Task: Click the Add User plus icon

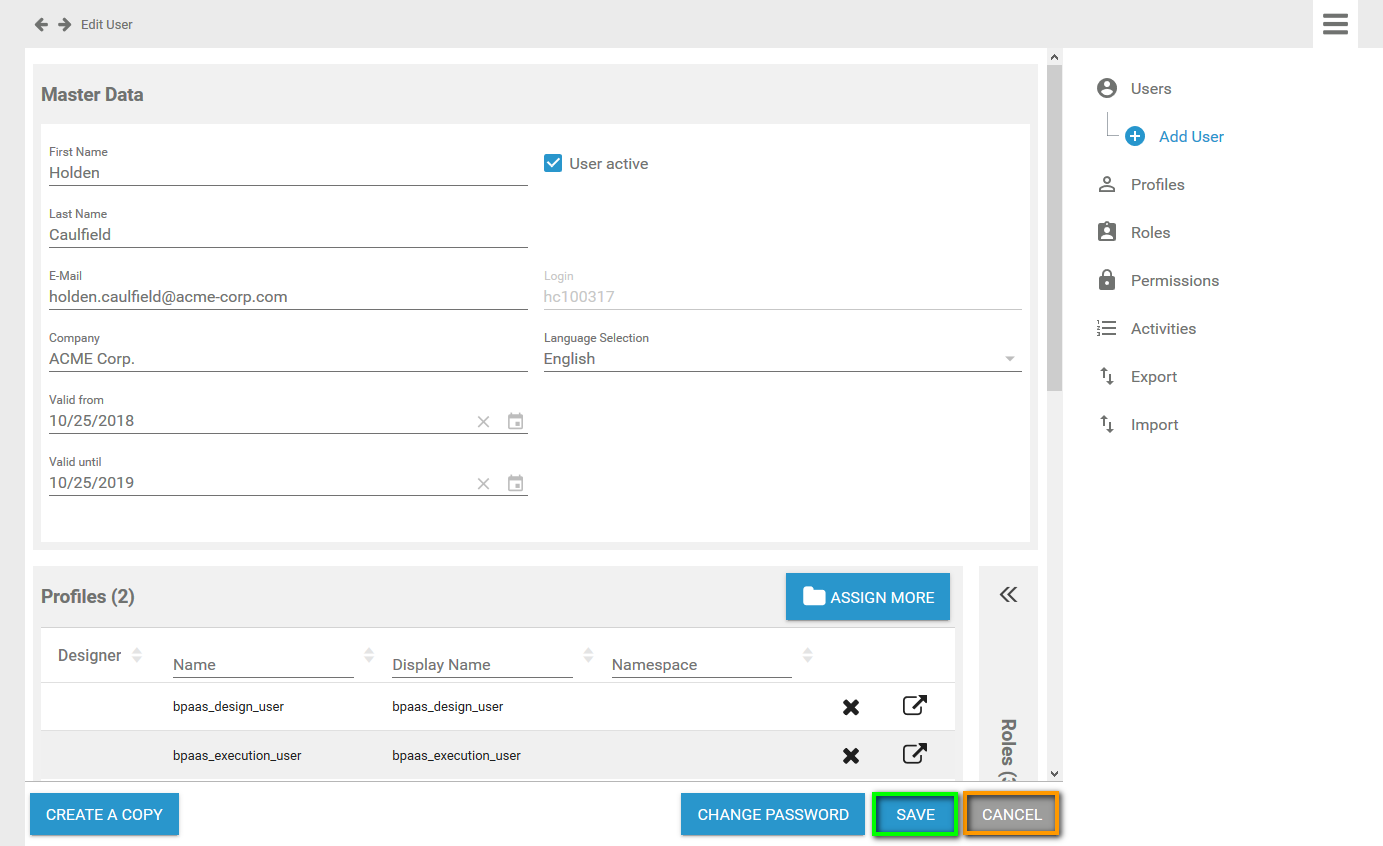Action: click(x=1135, y=137)
